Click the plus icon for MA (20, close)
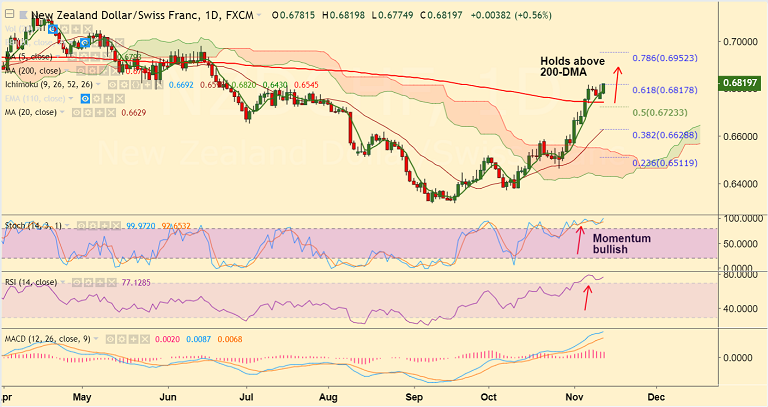 (x=99, y=113)
